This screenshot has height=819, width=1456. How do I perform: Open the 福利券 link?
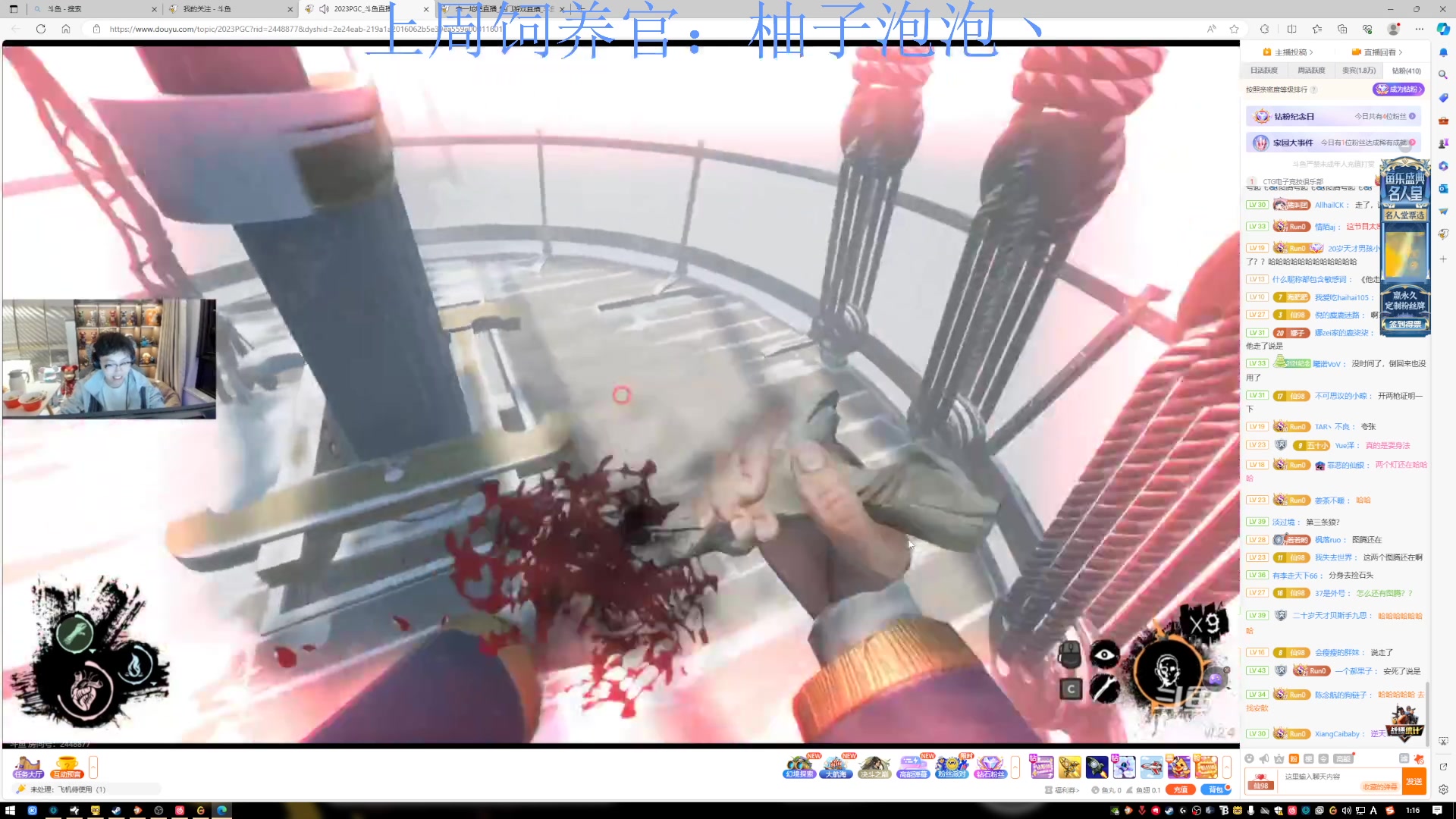tap(1062, 790)
